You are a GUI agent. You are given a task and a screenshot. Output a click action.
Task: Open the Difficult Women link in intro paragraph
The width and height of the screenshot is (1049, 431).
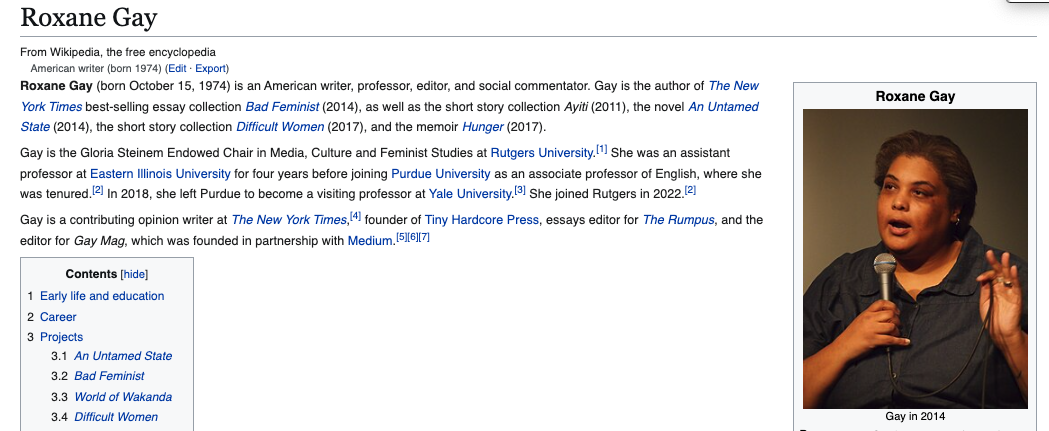(280, 127)
